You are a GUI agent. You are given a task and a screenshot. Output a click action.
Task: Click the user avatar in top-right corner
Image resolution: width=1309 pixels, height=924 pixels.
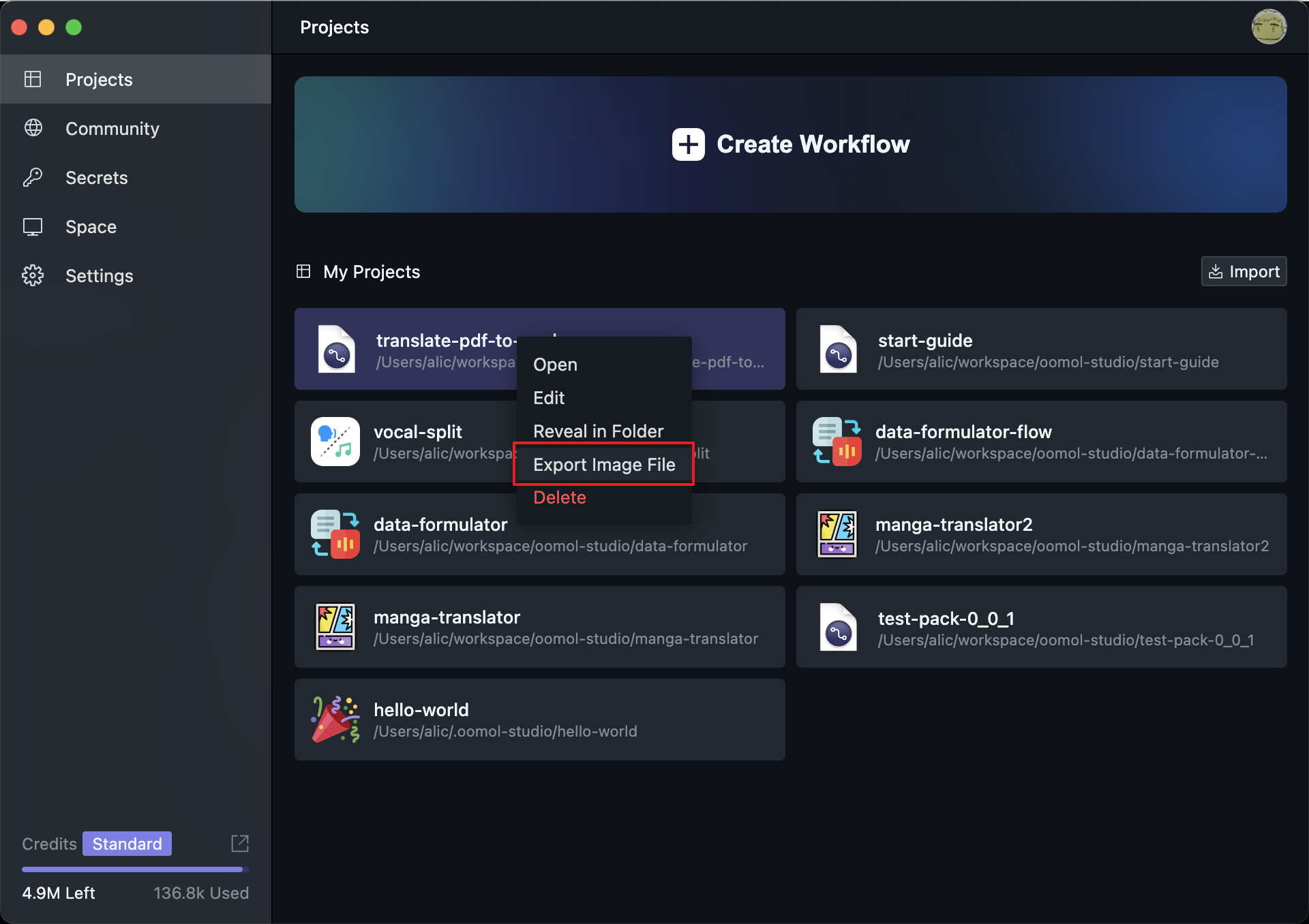[1268, 27]
